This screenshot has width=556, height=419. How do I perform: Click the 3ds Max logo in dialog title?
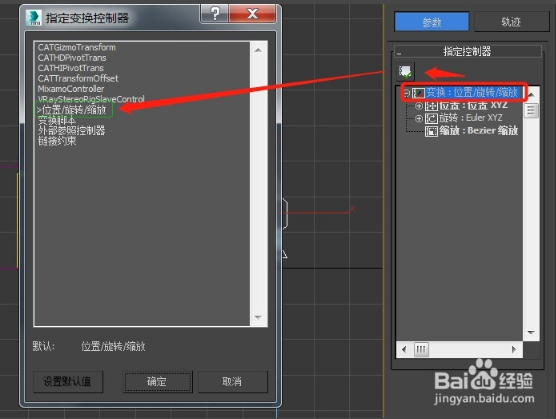(34, 17)
